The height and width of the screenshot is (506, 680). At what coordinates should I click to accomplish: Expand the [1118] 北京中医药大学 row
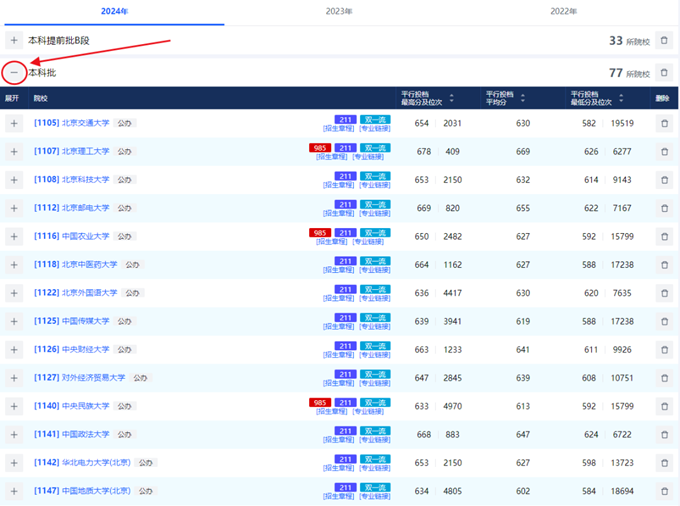pyautogui.click(x=14, y=264)
